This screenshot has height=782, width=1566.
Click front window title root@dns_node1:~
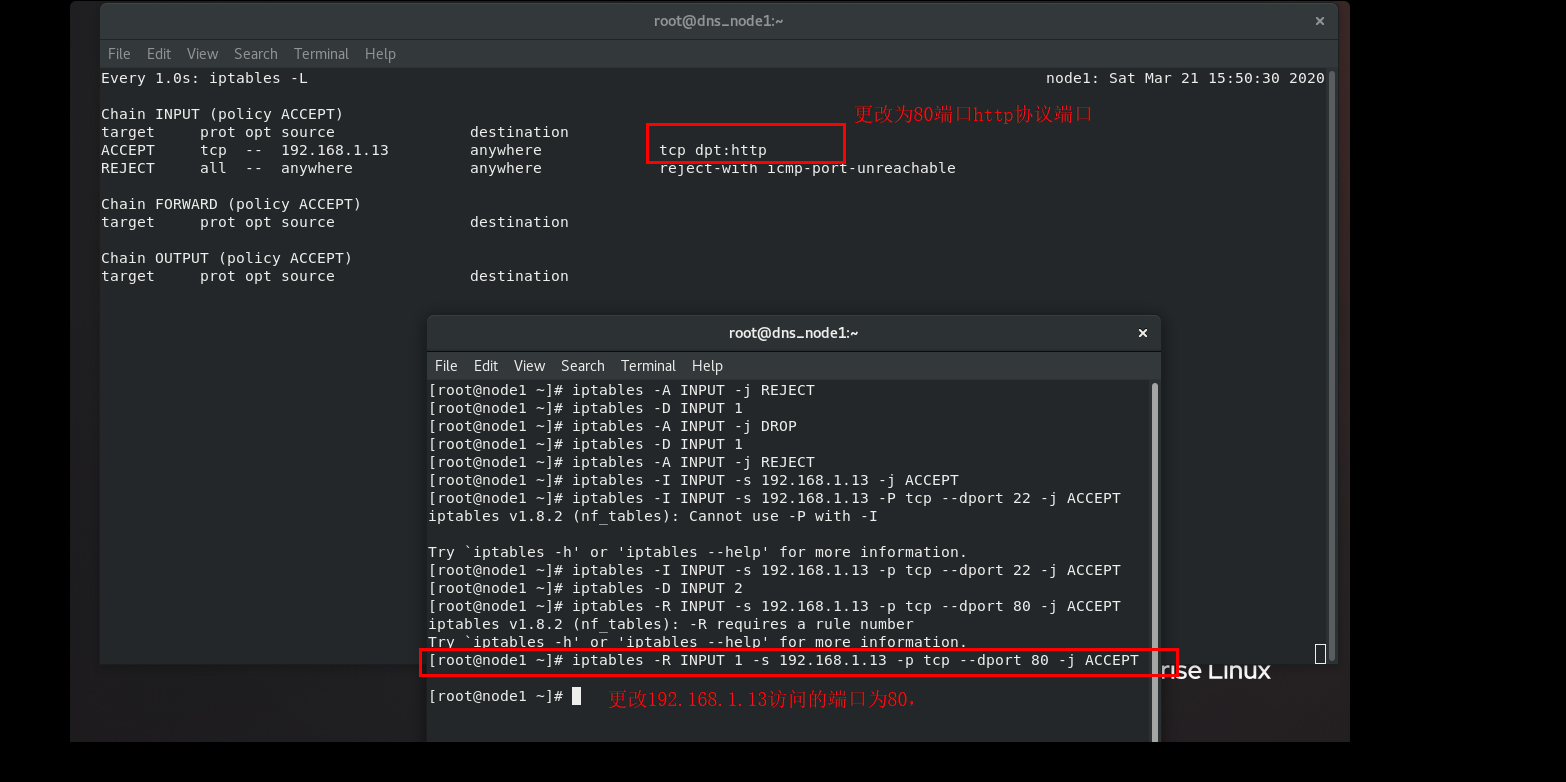click(x=793, y=333)
